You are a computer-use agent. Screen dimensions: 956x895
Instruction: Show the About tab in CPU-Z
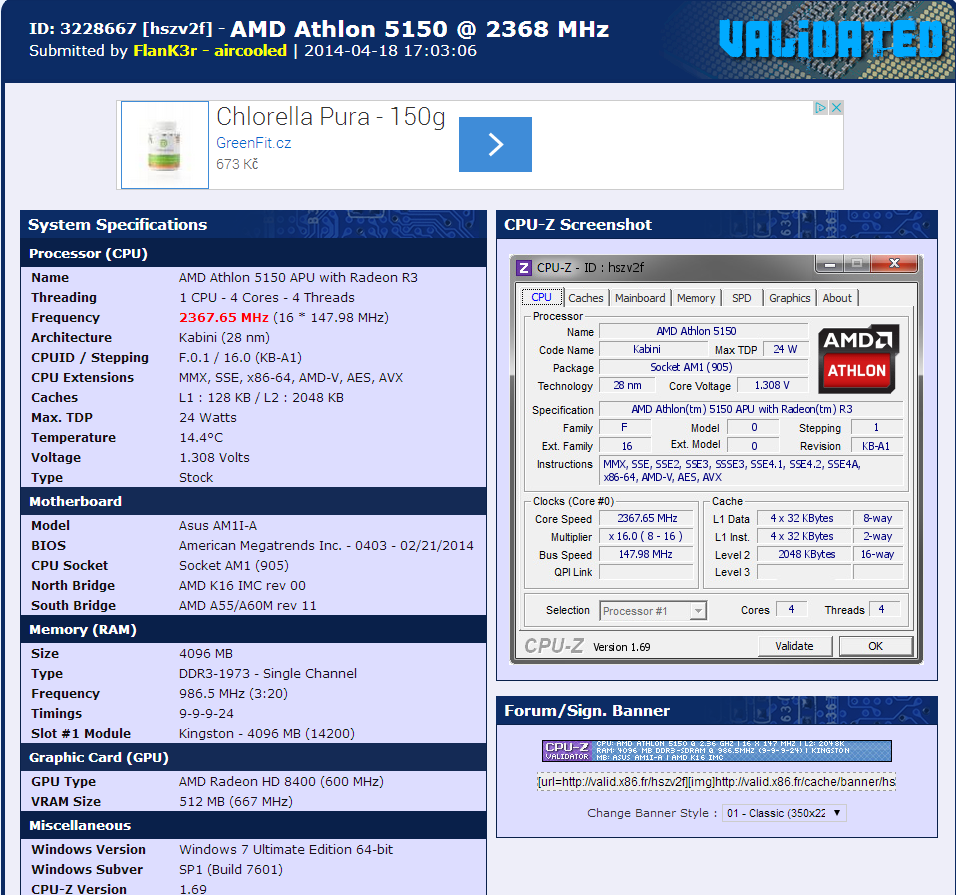point(836,298)
